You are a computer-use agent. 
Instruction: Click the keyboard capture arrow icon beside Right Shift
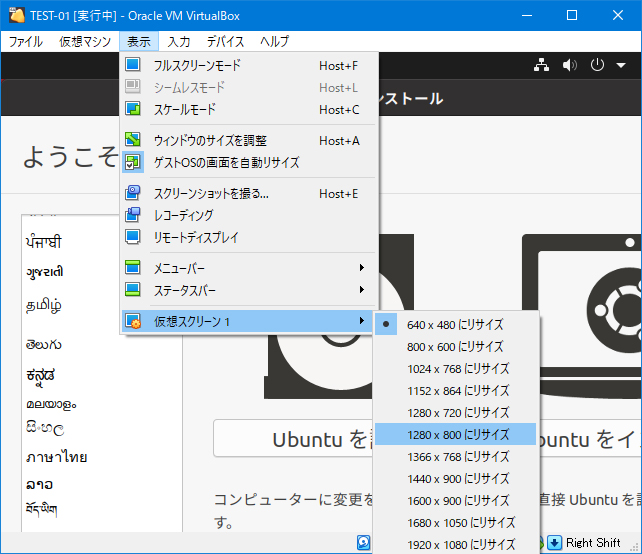pos(554,543)
